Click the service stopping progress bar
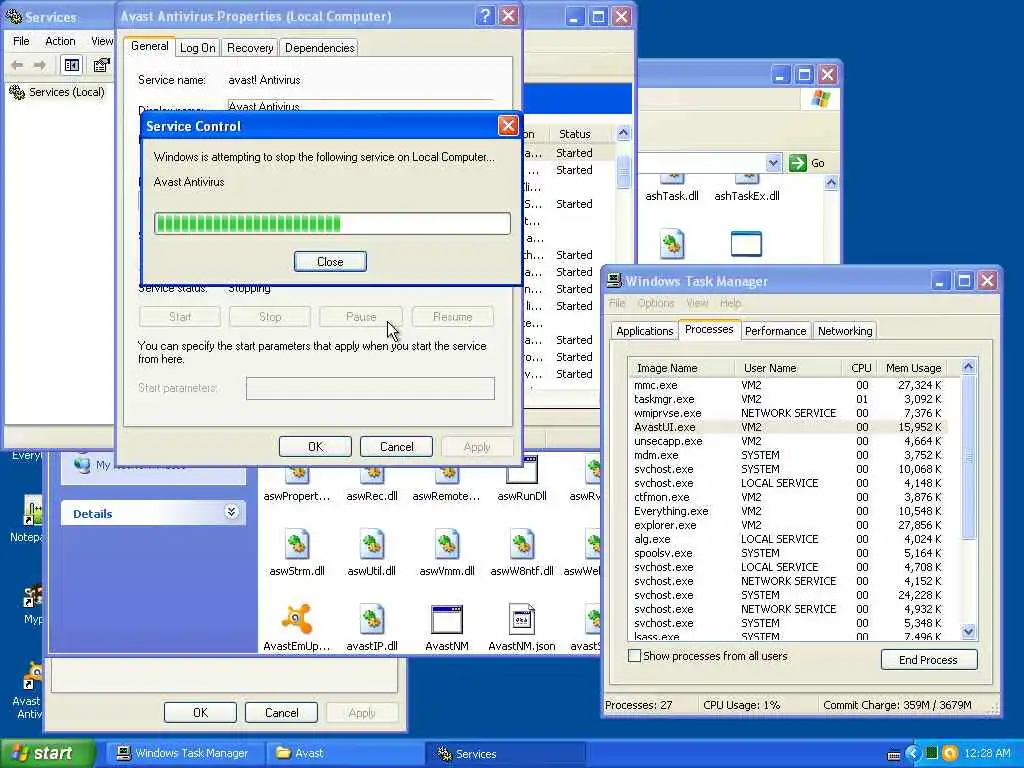 point(332,223)
